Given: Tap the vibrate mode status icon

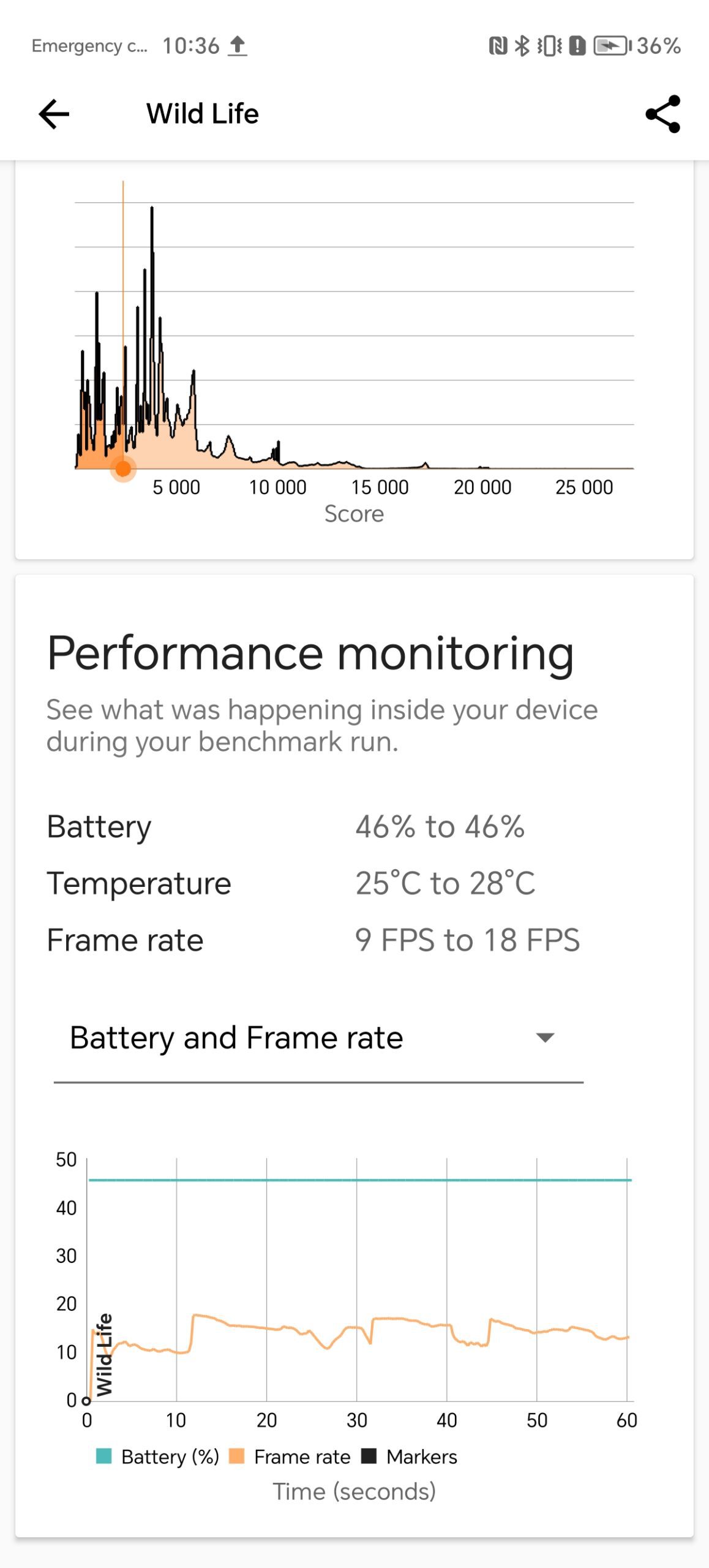Looking at the screenshot, I should pos(549,46).
